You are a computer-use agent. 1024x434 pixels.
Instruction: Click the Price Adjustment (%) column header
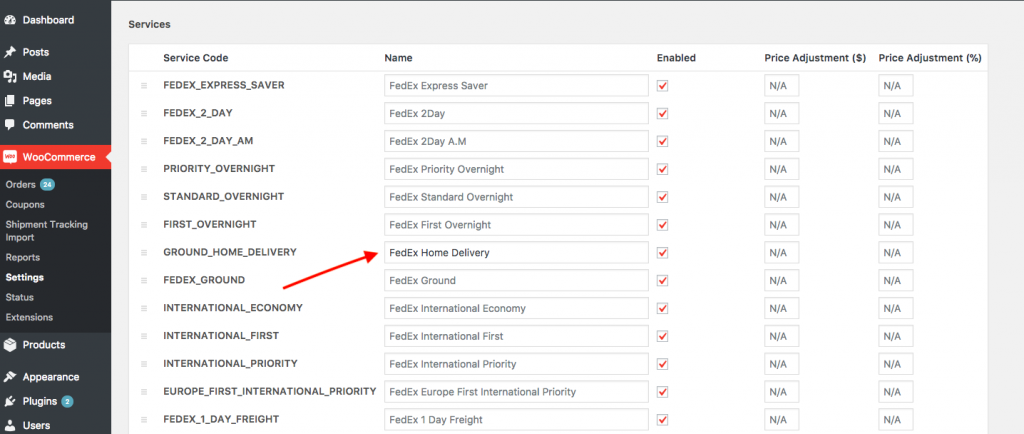(930, 58)
